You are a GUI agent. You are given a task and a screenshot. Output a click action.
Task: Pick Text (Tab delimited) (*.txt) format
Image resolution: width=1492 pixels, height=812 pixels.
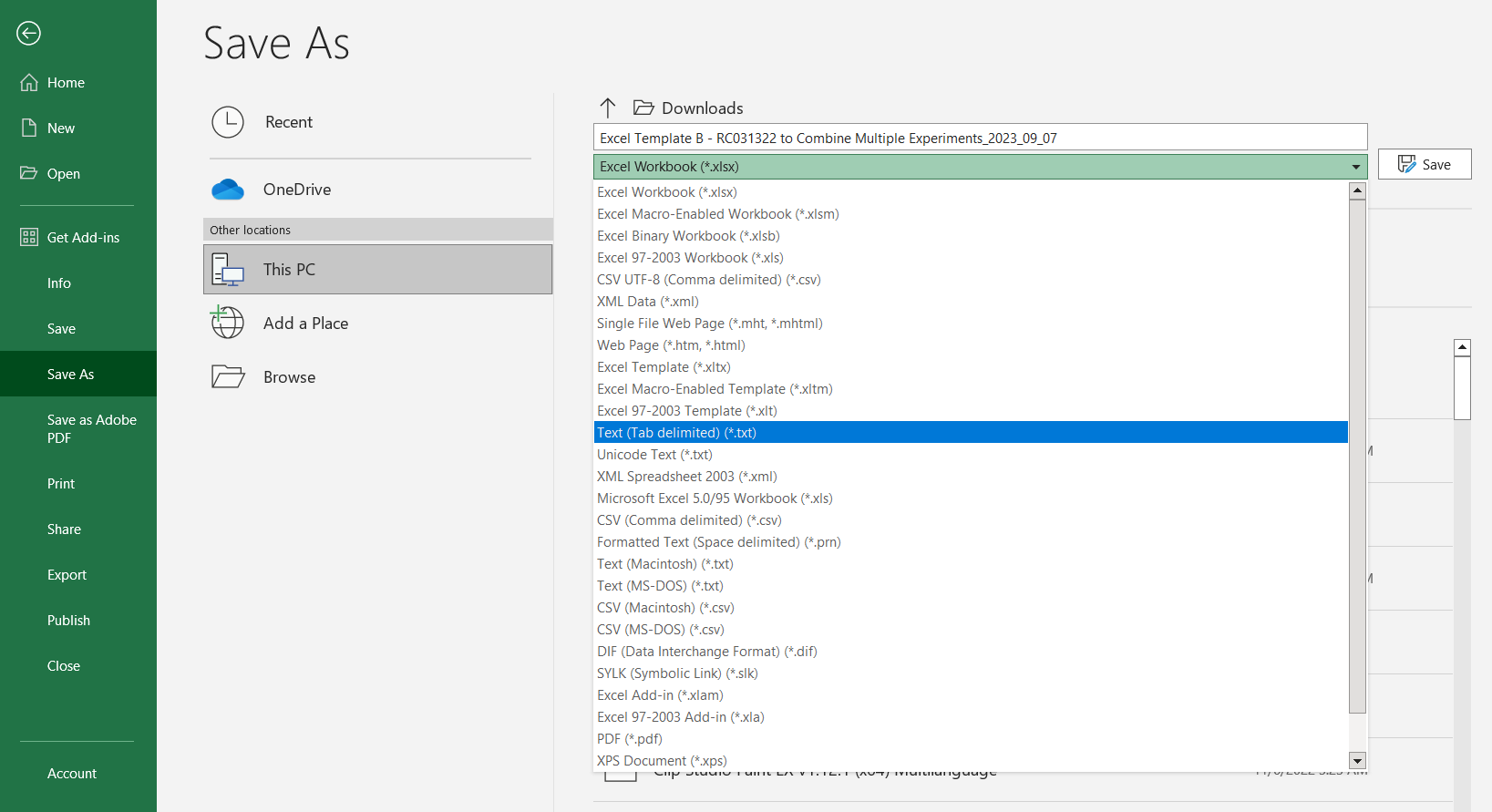point(971,433)
